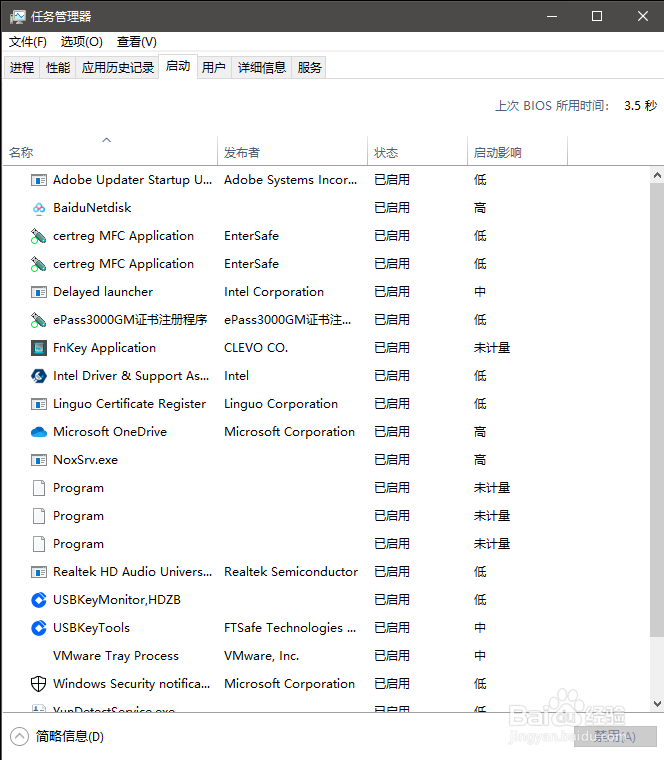Image resolution: width=664 pixels, height=760 pixels.
Task: Switch to the 进程 tab
Action: tap(22, 67)
